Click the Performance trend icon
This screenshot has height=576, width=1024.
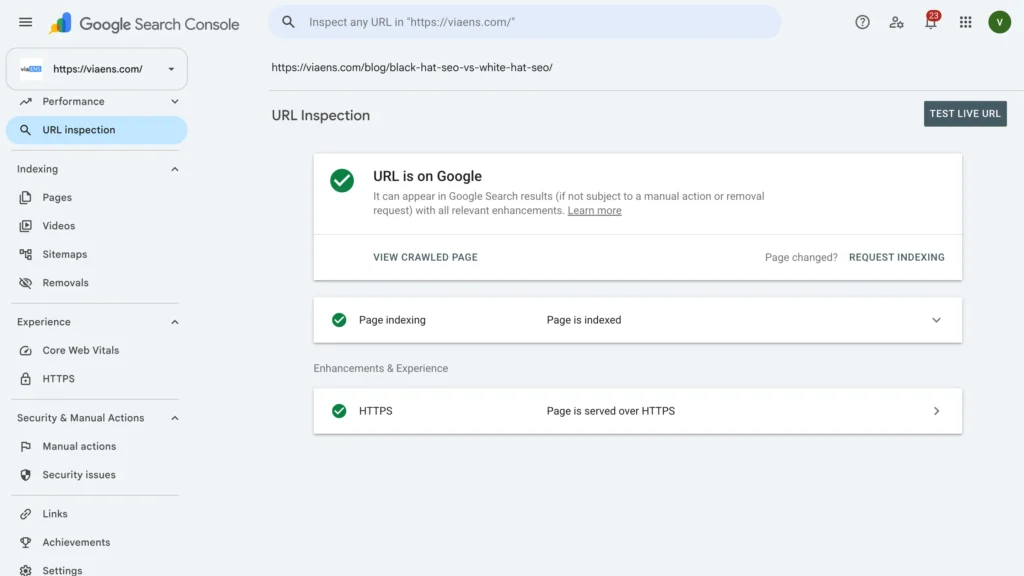click(25, 102)
